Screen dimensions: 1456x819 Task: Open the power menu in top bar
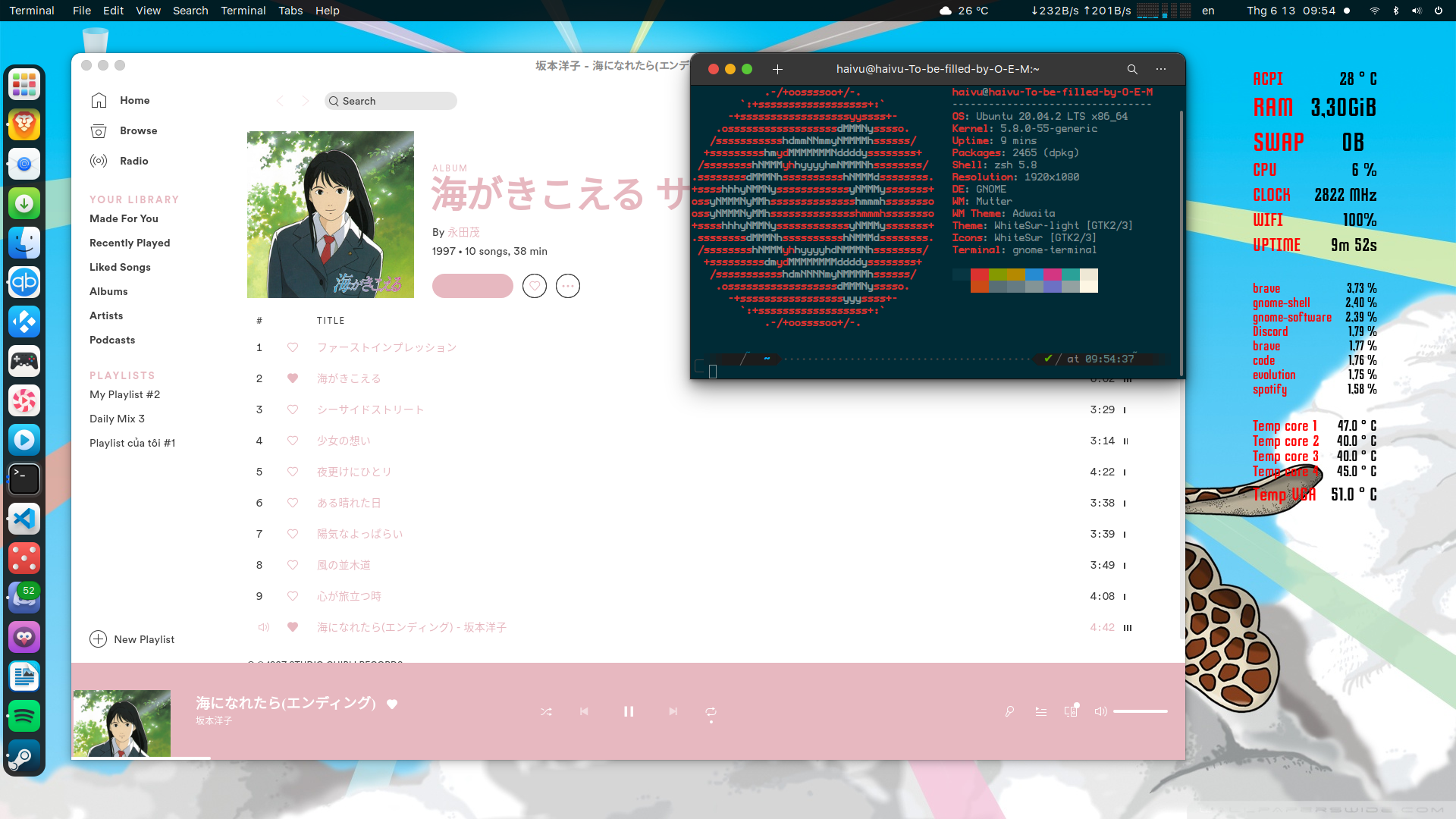1439,11
